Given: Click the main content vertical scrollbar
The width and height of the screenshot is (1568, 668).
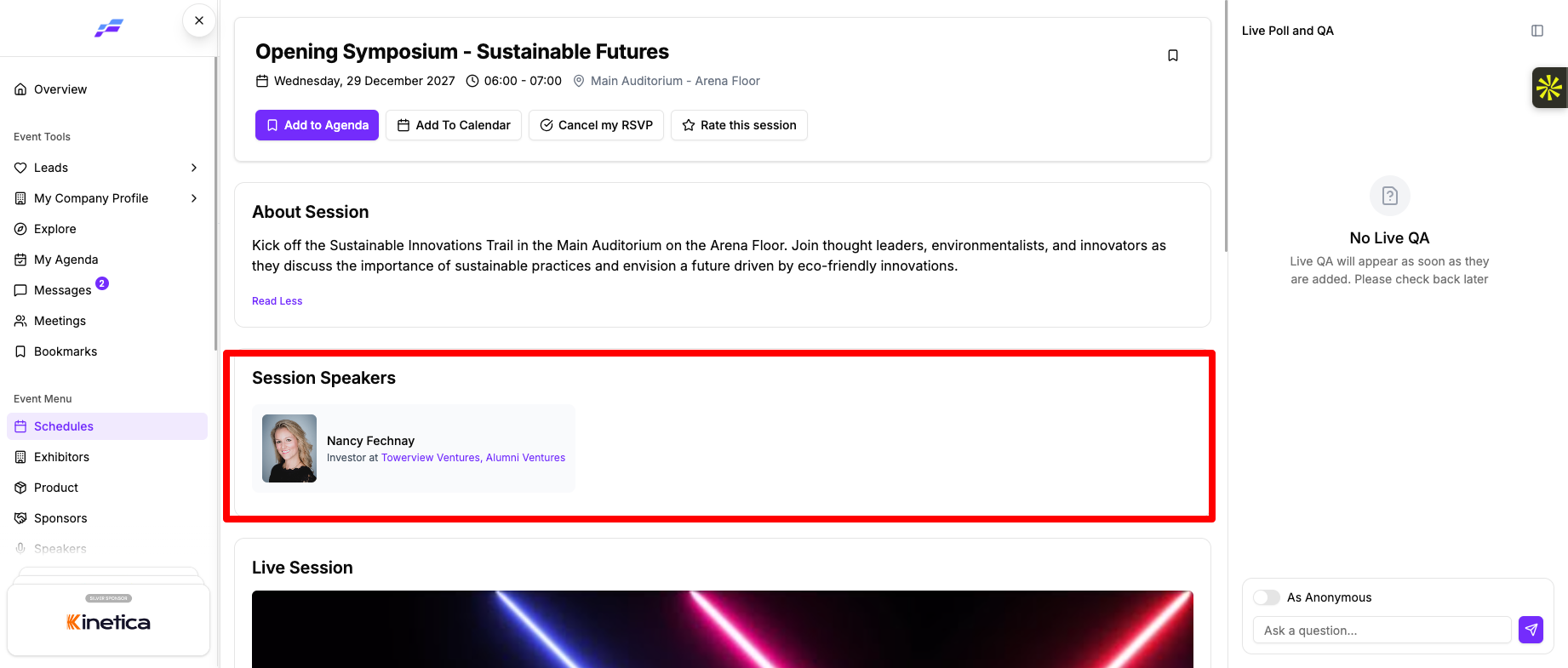Looking at the screenshot, I should tap(1226, 126).
